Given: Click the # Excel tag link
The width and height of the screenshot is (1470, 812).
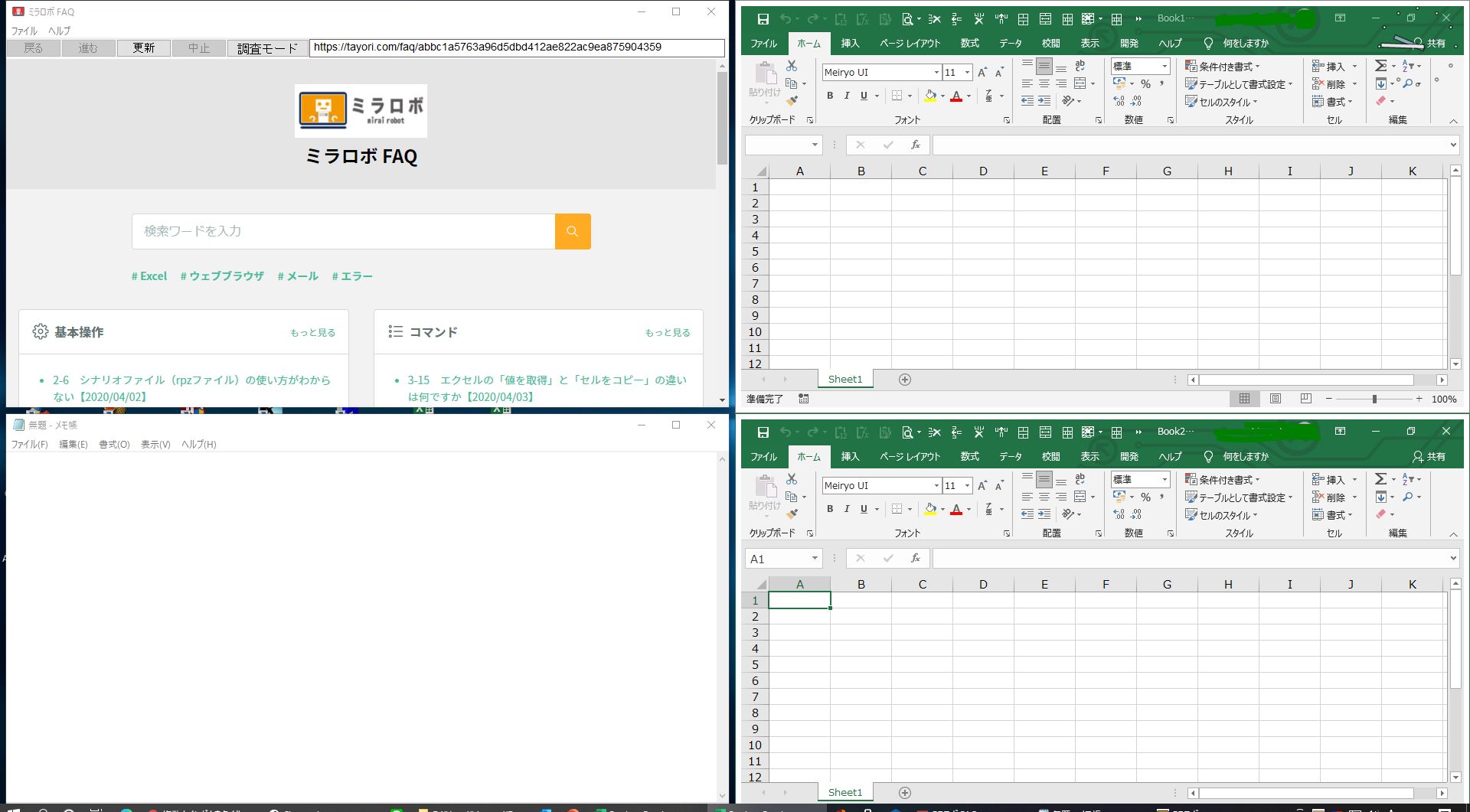Looking at the screenshot, I should tap(149, 276).
